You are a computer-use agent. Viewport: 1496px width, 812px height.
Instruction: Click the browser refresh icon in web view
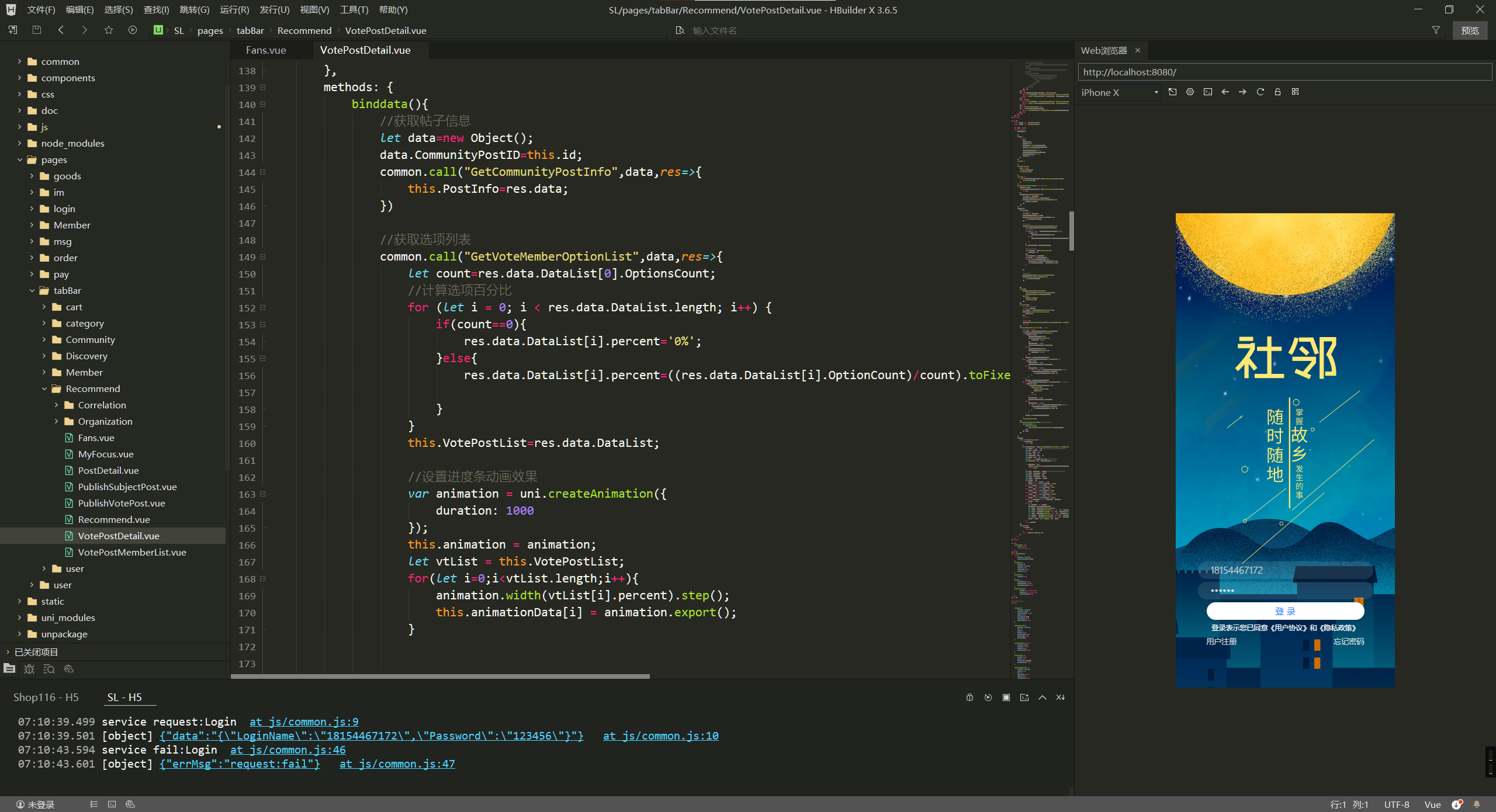[x=1261, y=92]
